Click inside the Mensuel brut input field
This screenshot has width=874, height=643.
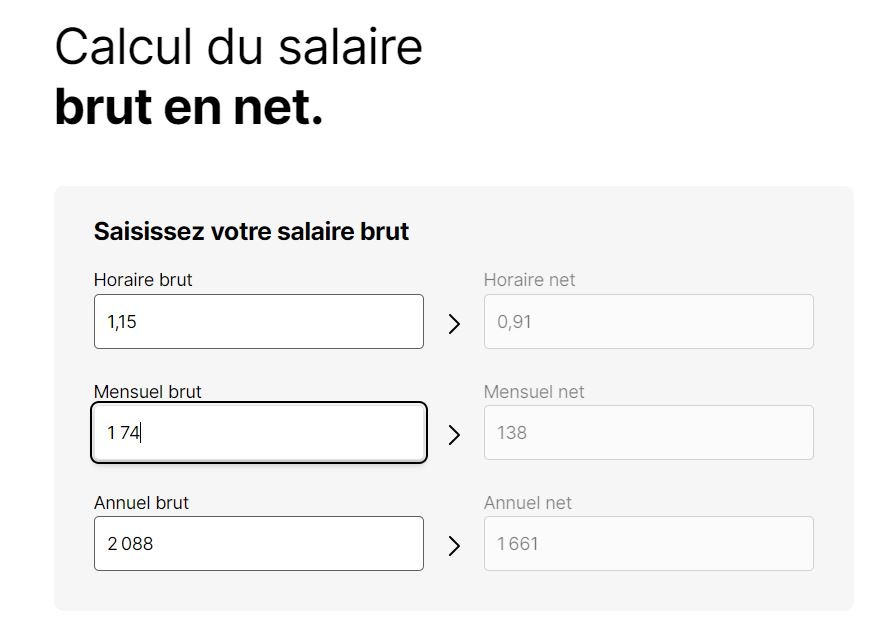[259, 432]
